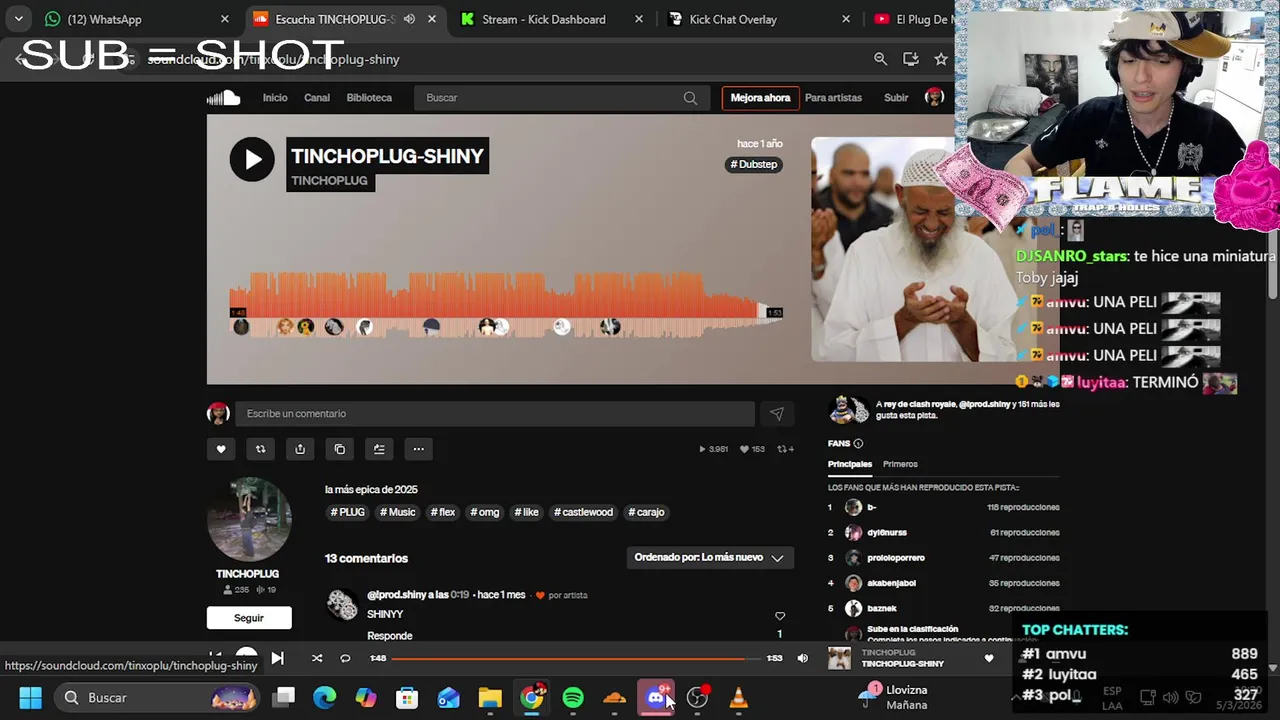Open the Windows Start button
Screen dimensions: 1280x720
click(x=30, y=697)
